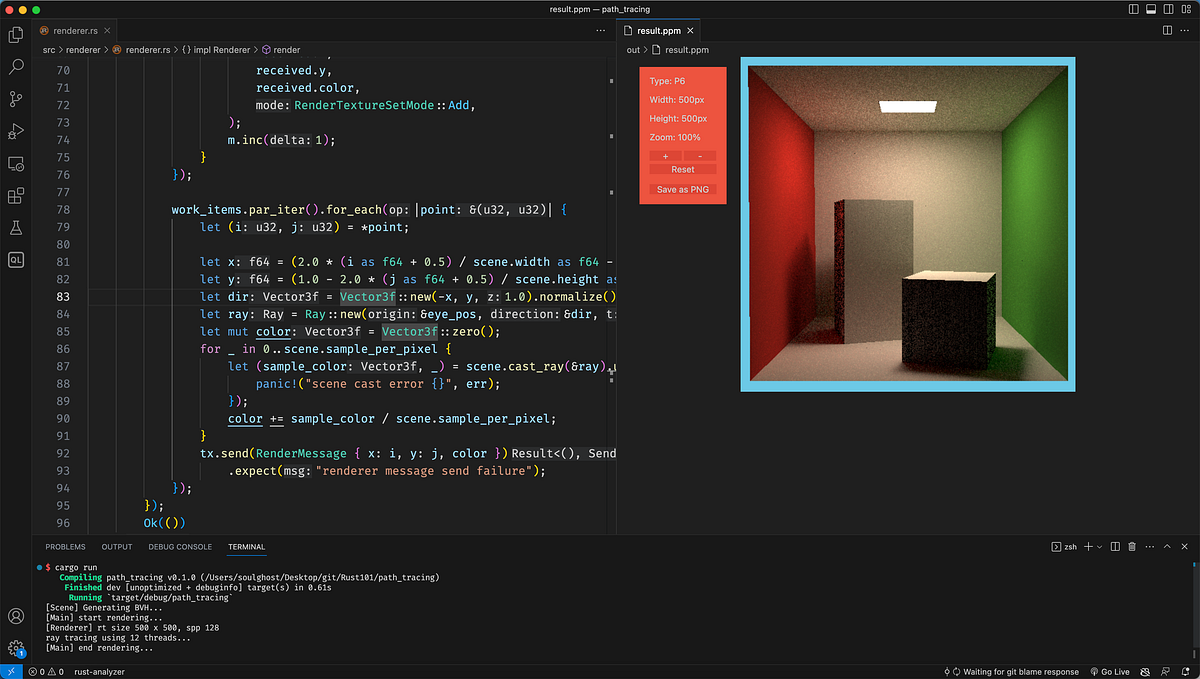
Task: Switch to the result.ppm tab
Action: point(655,30)
